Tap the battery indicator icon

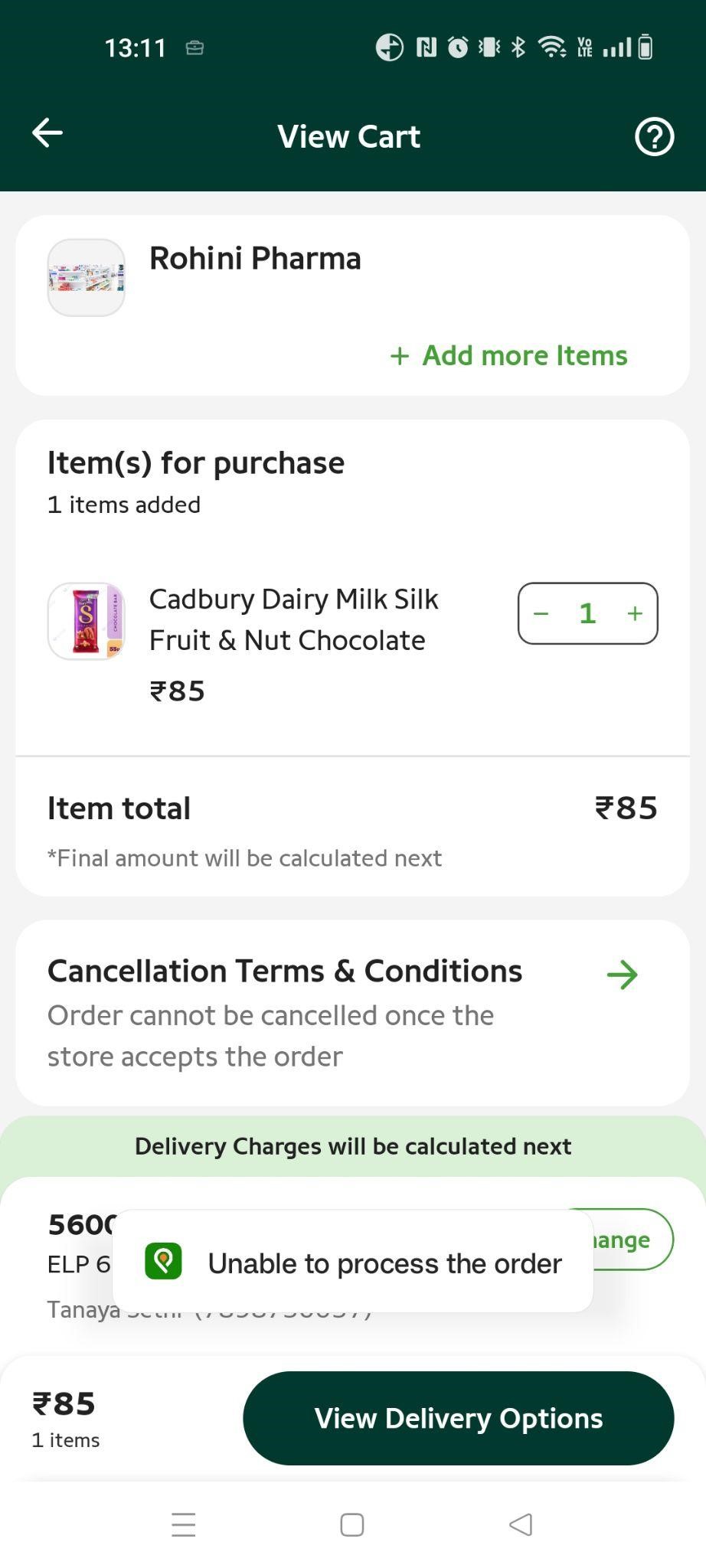tap(646, 47)
